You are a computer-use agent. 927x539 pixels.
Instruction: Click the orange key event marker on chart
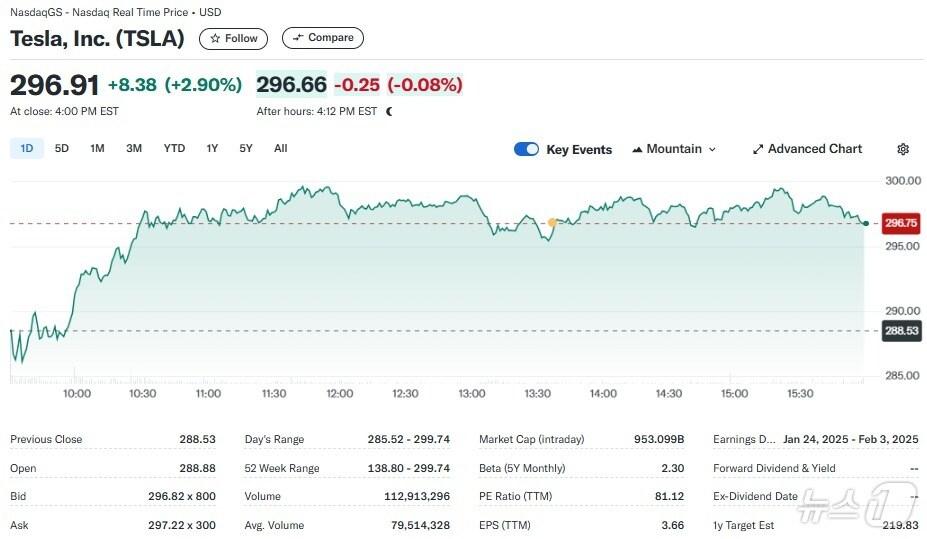coord(552,222)
